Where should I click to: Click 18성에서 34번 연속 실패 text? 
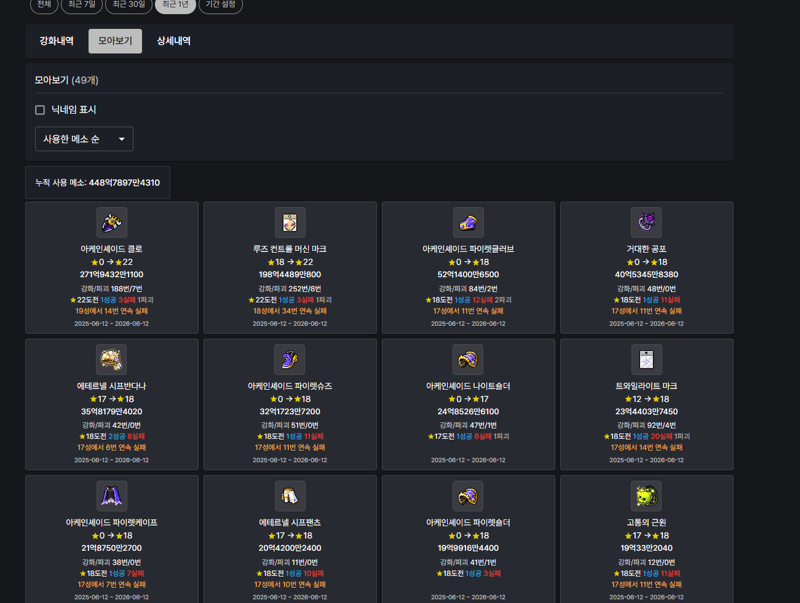click(x=290, y=311)
